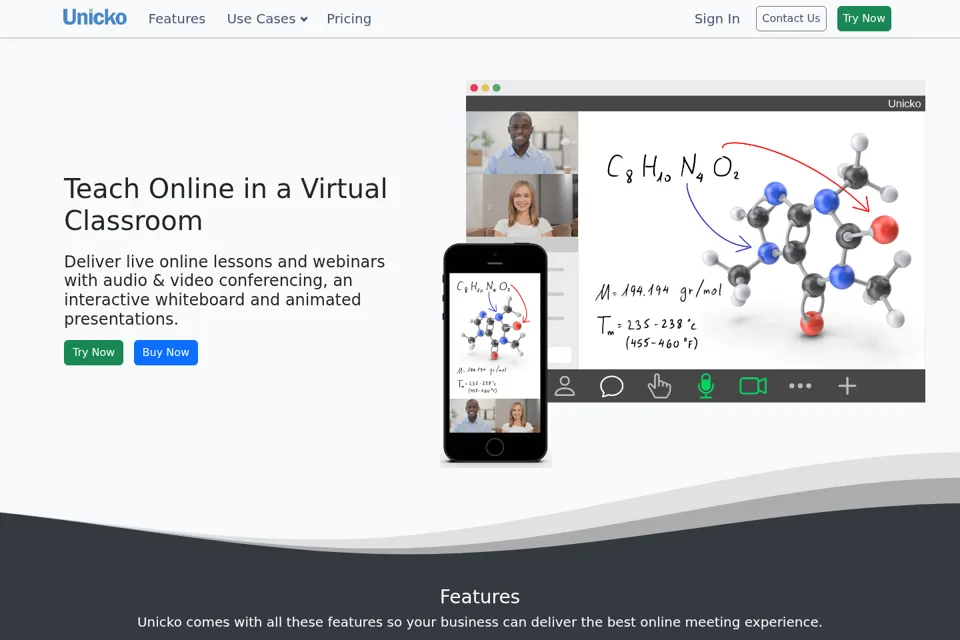960x640 pixels.
Task: Click the Features section heading
Action: pos(480,597)
